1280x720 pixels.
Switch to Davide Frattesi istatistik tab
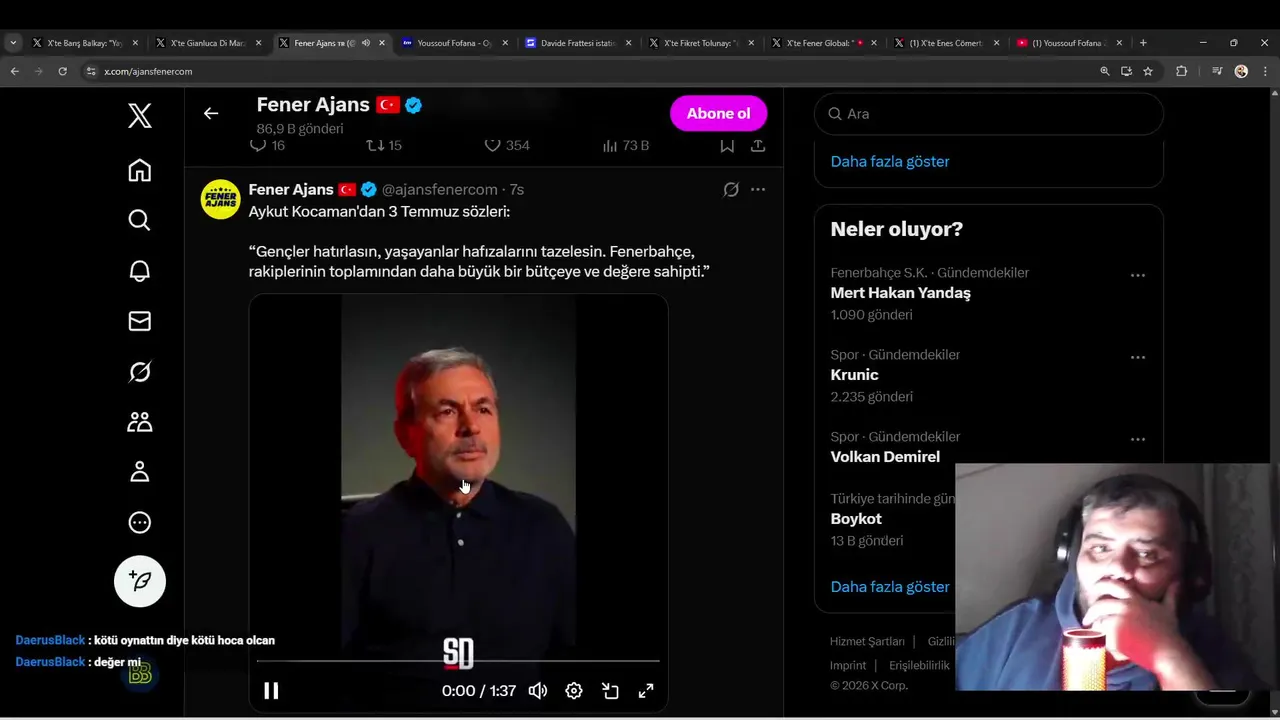click(579, 43)
